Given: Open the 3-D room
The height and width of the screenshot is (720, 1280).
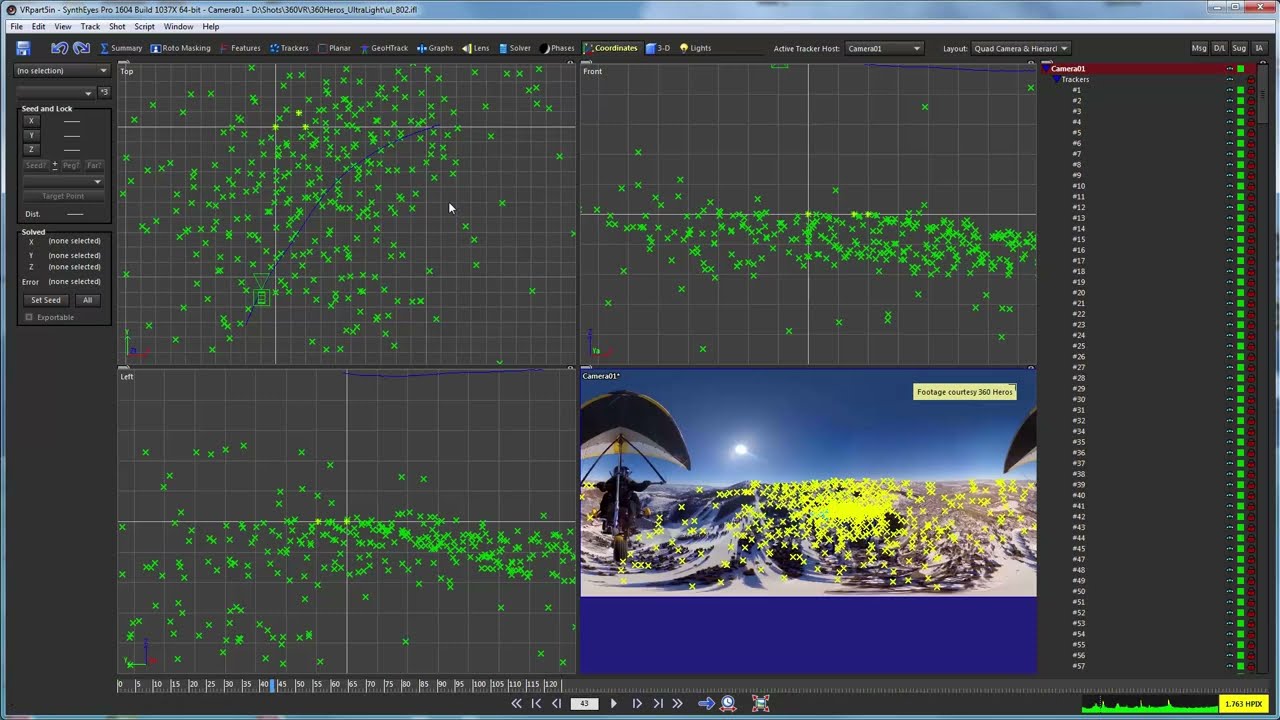Looking at the screenshot, I should (x=658, y=48).
